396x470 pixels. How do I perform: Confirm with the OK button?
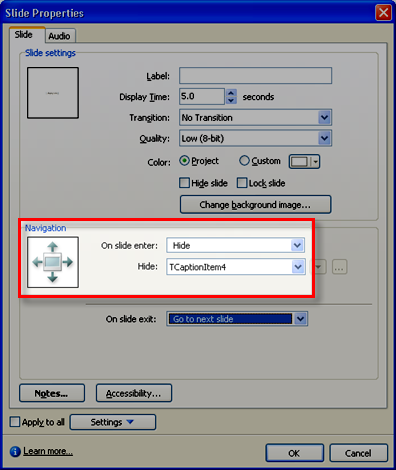tap(295, 453)
